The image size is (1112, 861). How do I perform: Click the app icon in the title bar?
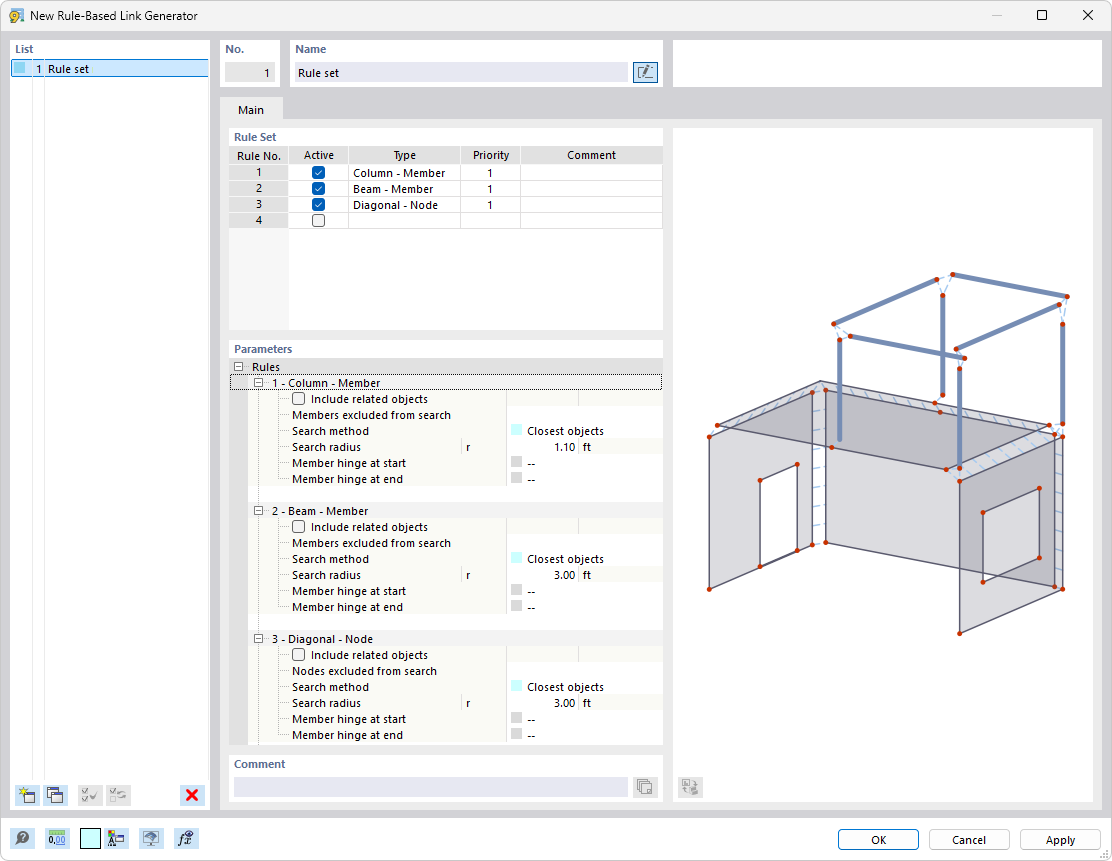[16, 16]
